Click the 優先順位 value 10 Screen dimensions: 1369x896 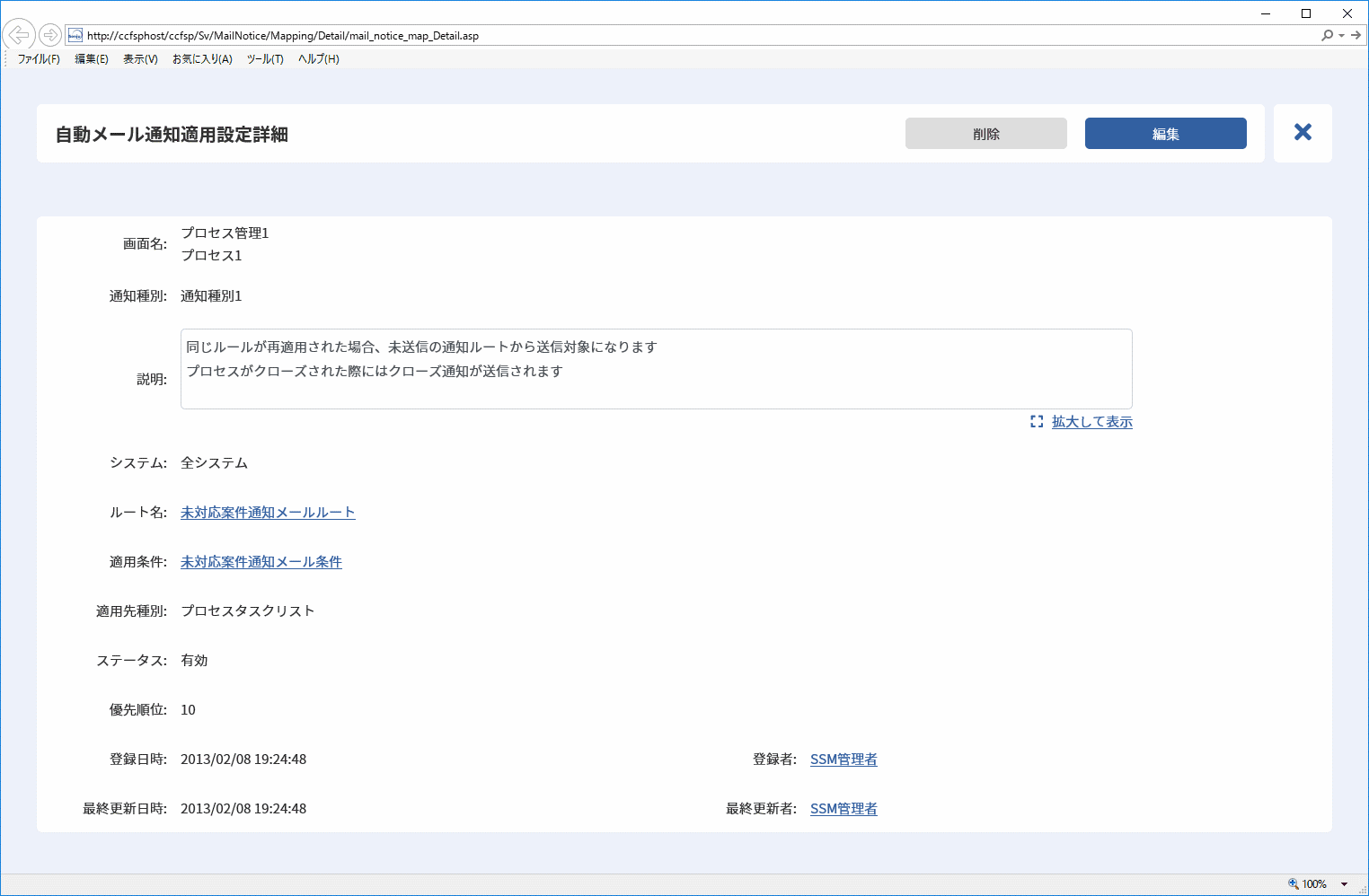(188, 710)
